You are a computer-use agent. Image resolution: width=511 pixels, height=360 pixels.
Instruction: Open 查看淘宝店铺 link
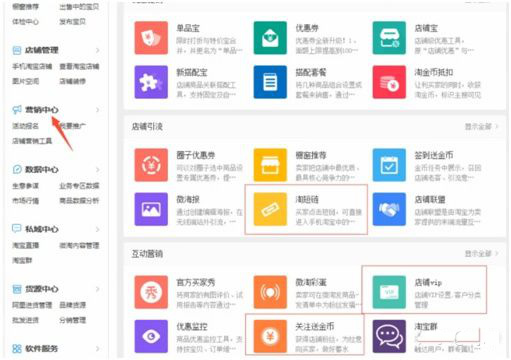coord(79,66)
